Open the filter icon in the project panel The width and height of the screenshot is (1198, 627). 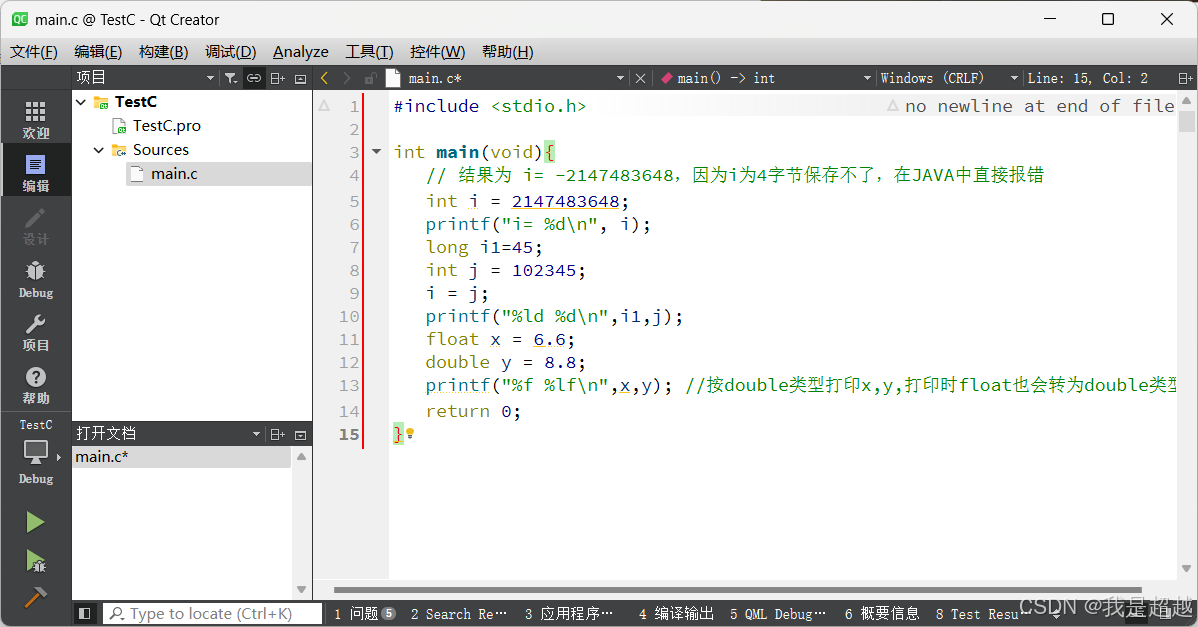[x=230, y=77]
